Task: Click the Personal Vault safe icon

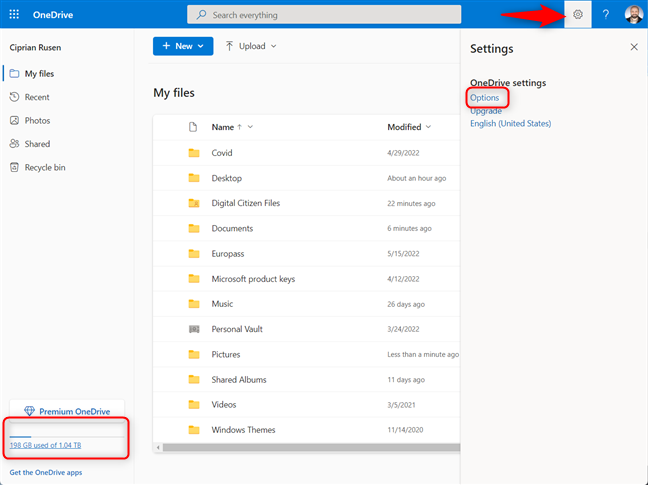Action: pyautogui.click(x=194, y=329)
